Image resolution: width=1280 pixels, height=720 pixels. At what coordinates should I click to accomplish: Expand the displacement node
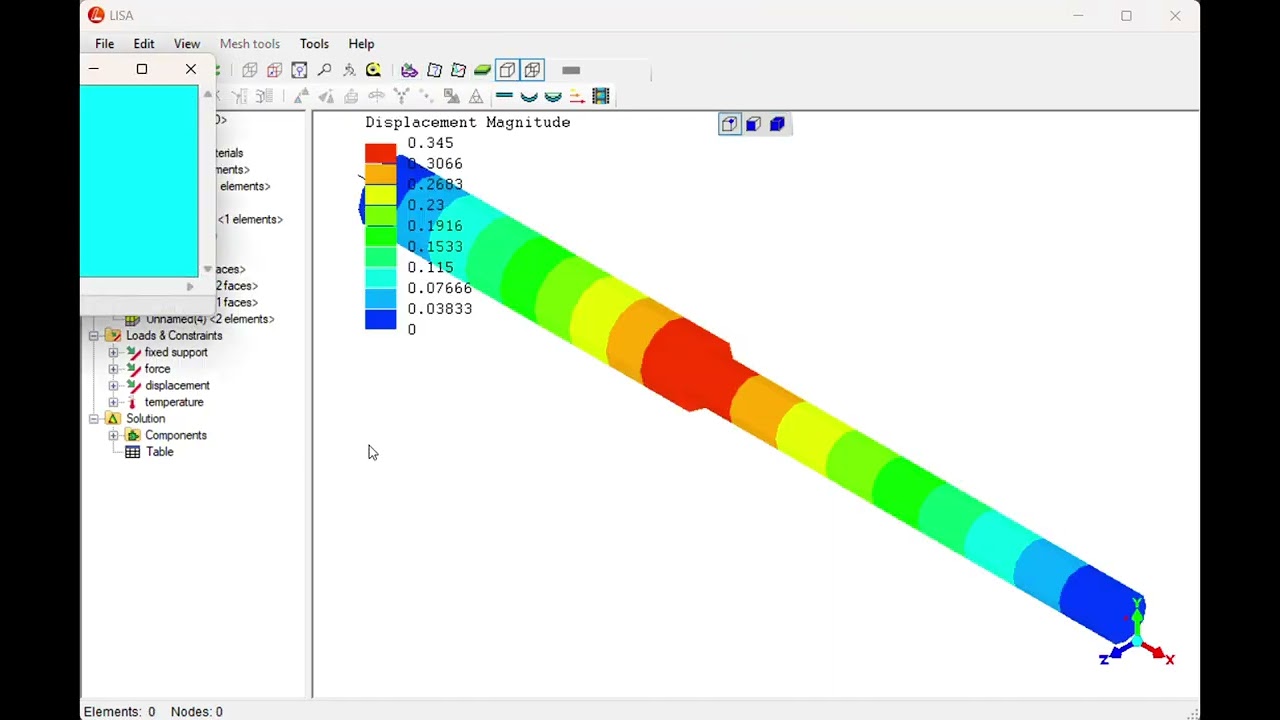coord(113,385)
